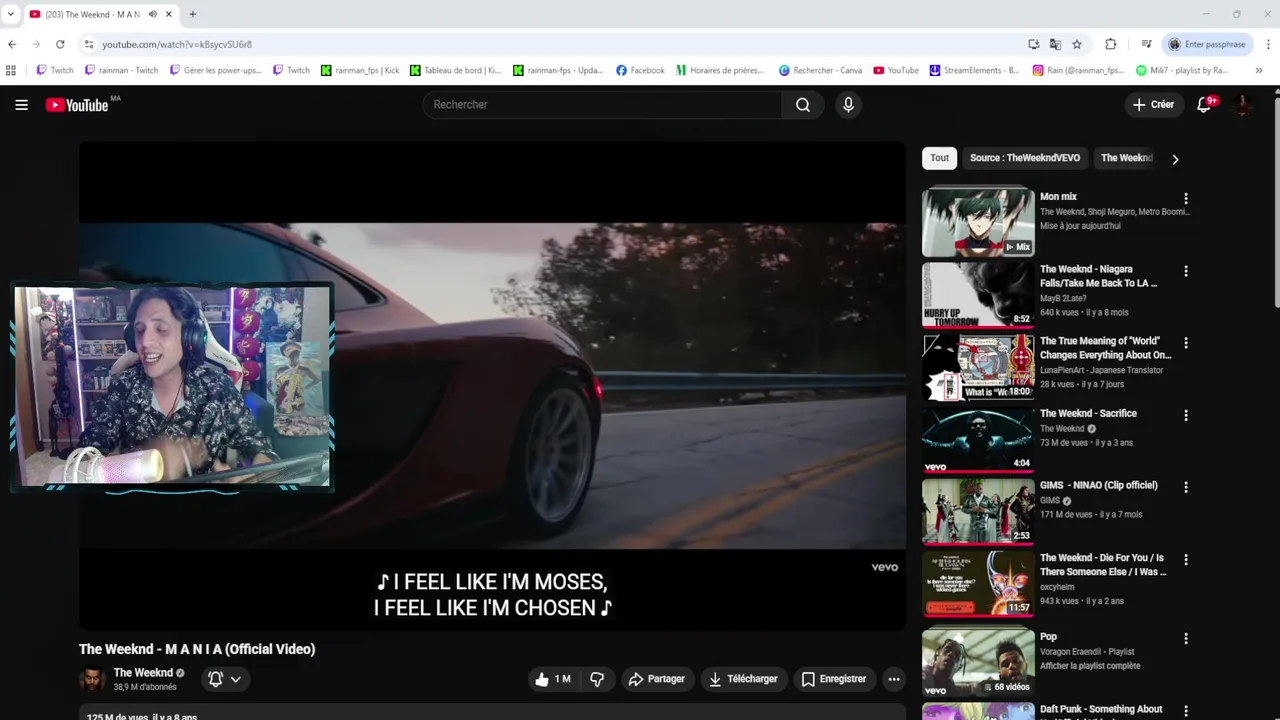Click the Partager share button
Viewport: 1280px width, 720px height.
click(656, 679)
